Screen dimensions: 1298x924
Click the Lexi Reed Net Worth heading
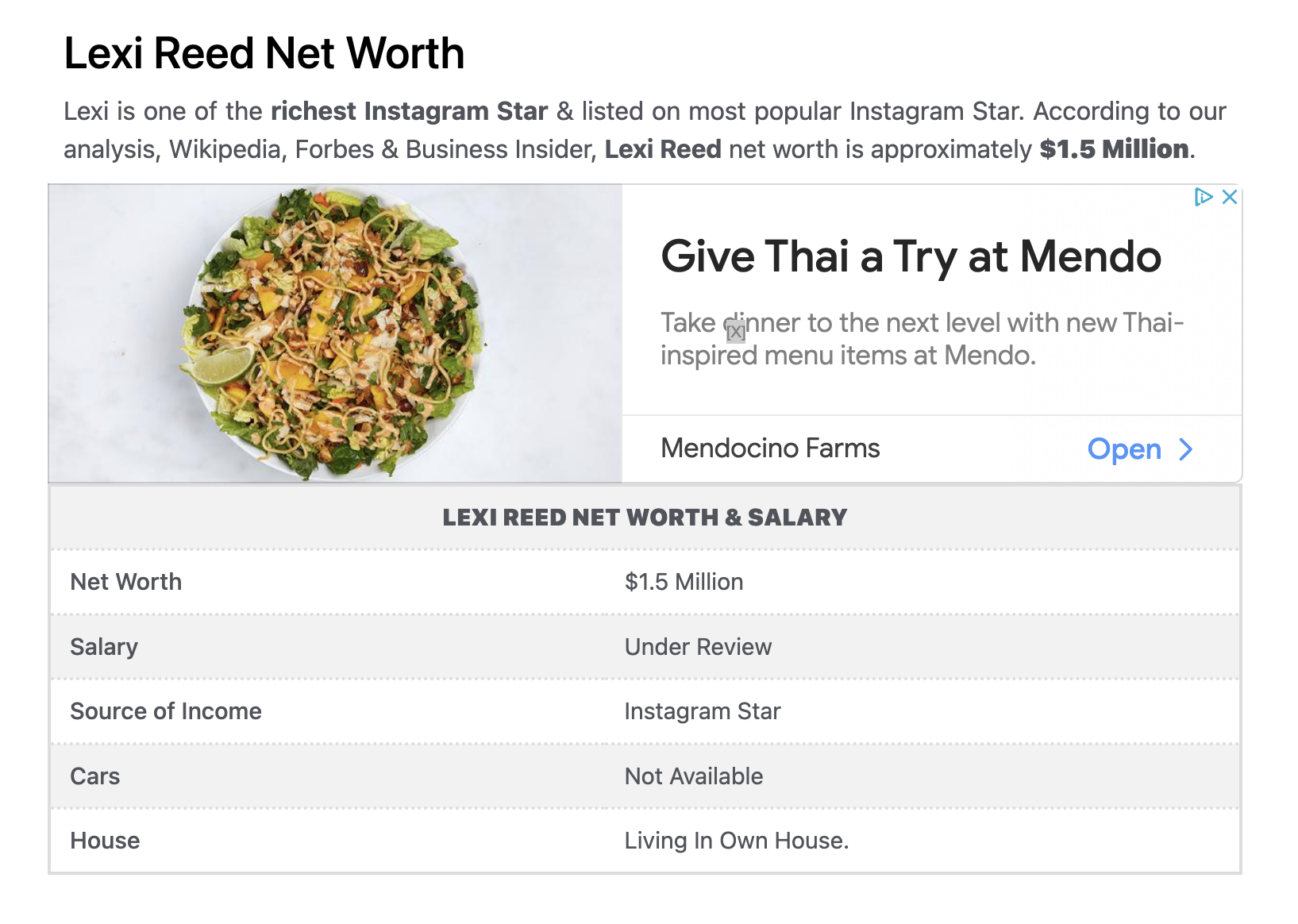[264, 54]
